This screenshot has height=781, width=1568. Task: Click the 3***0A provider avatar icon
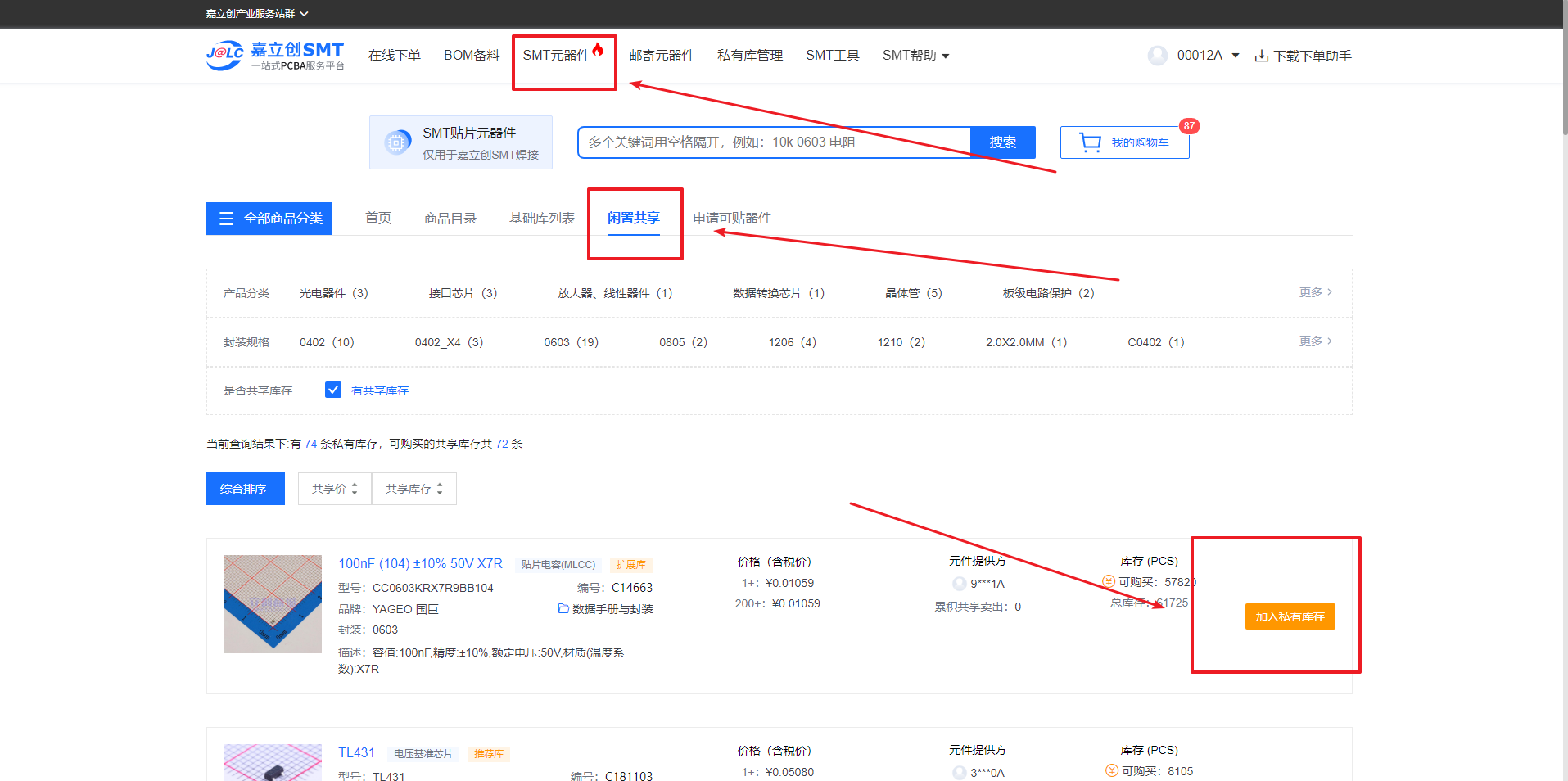pos(960,772)
